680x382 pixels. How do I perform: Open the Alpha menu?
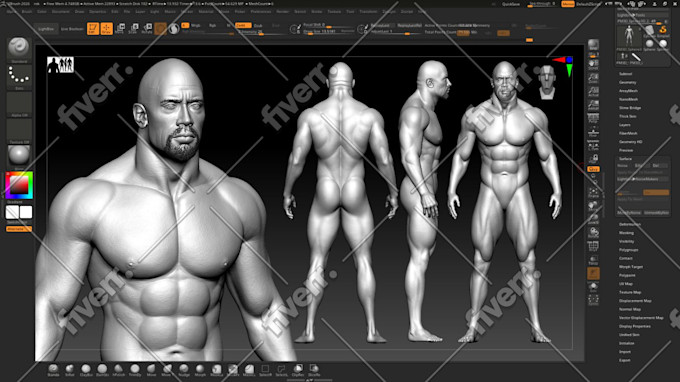click(12, 11)
